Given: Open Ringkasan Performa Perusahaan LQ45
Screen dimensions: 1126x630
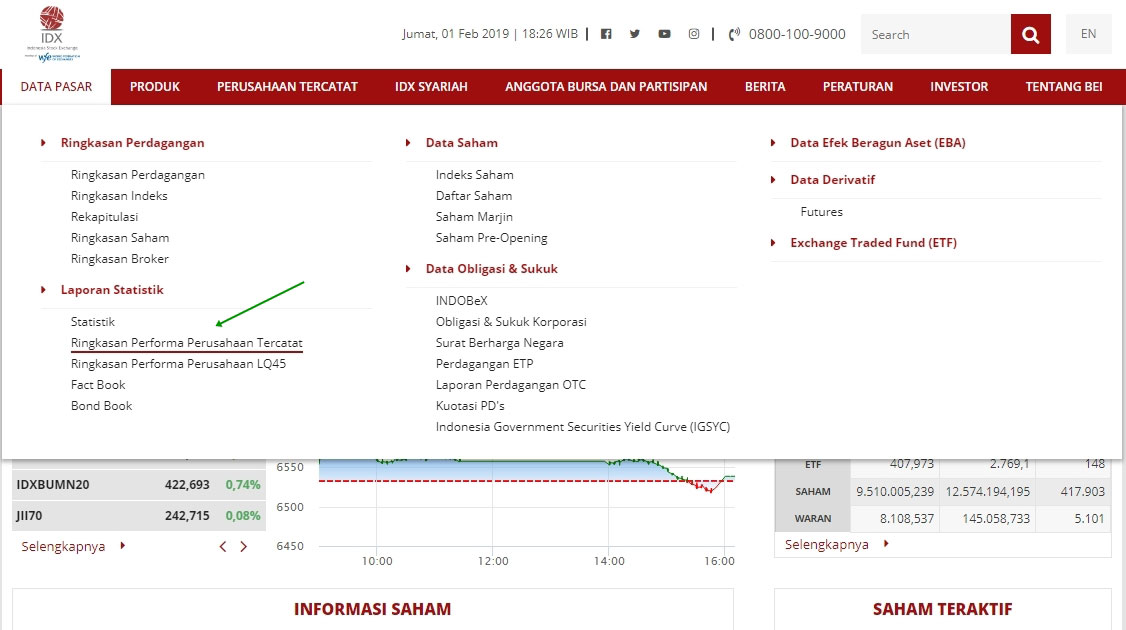Looking at the screenshot, I should point(178,363).
